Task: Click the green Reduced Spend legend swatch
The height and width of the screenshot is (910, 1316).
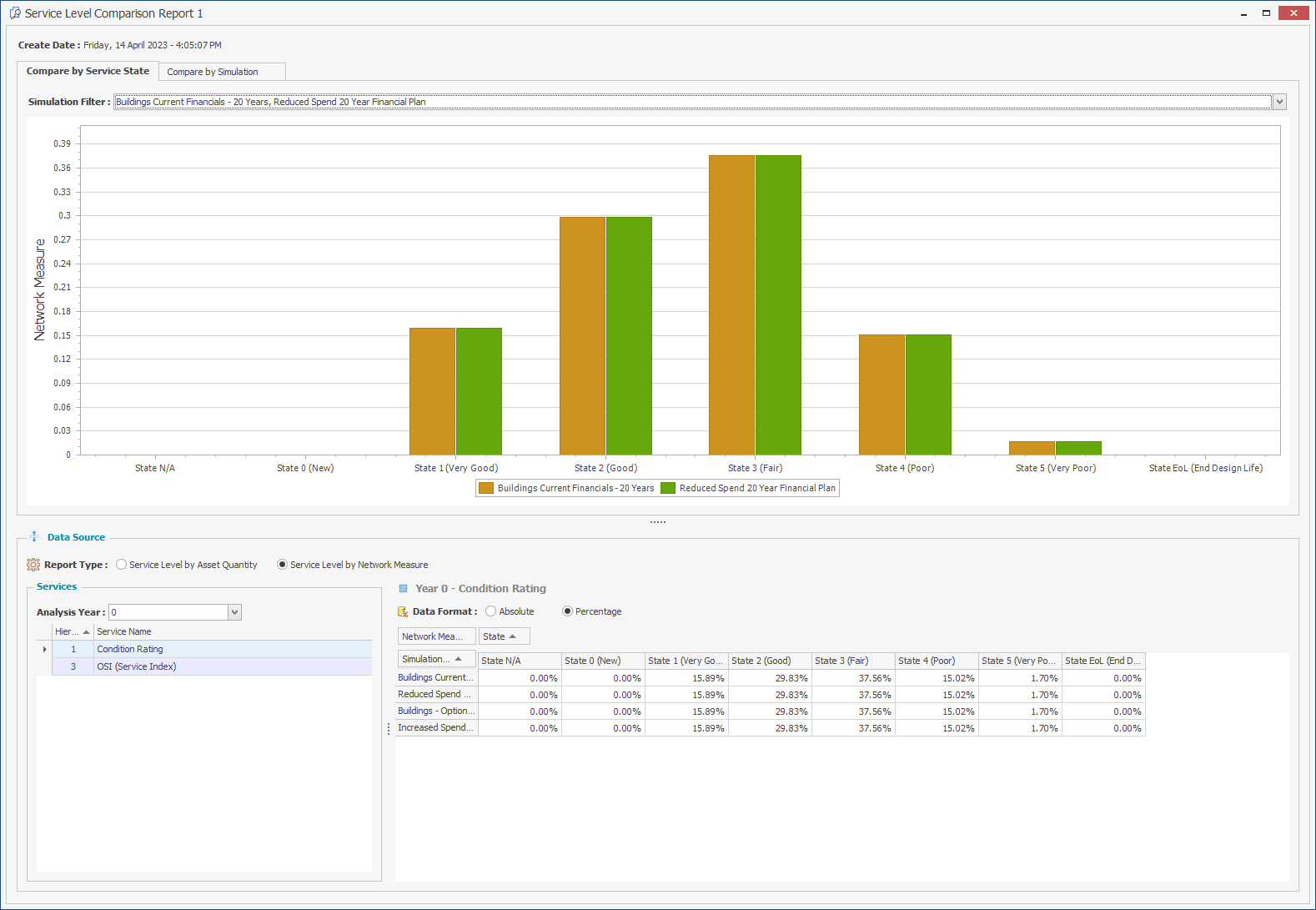Action: 668,488
